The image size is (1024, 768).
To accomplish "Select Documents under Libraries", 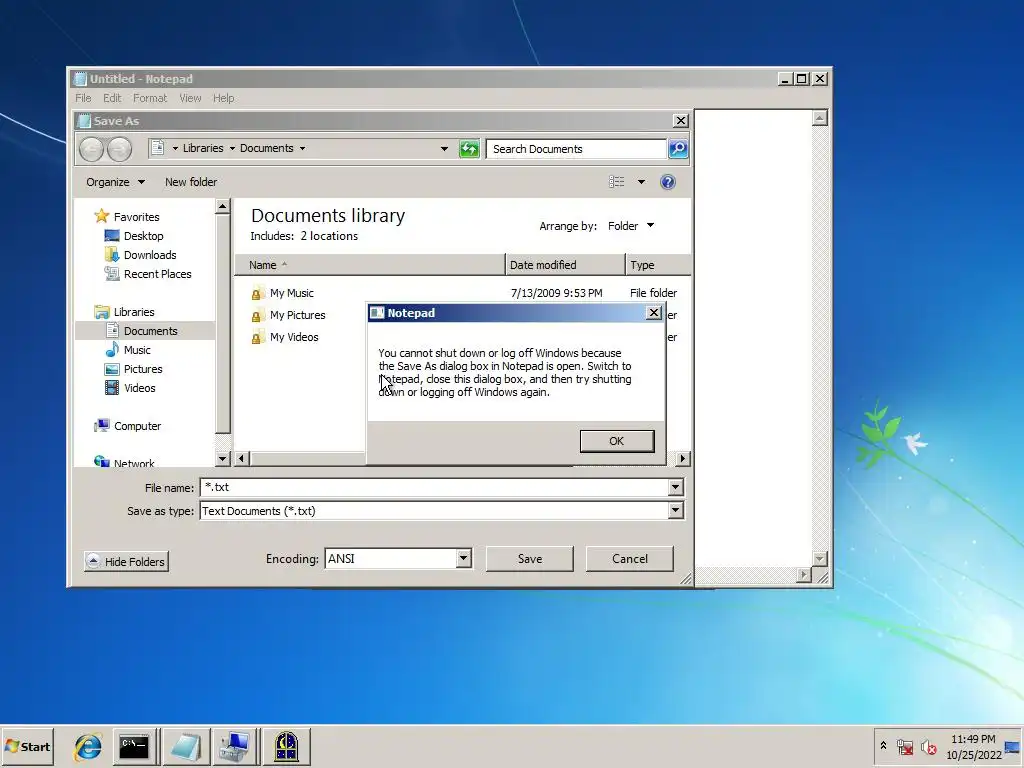I will (x=150, y=330).
